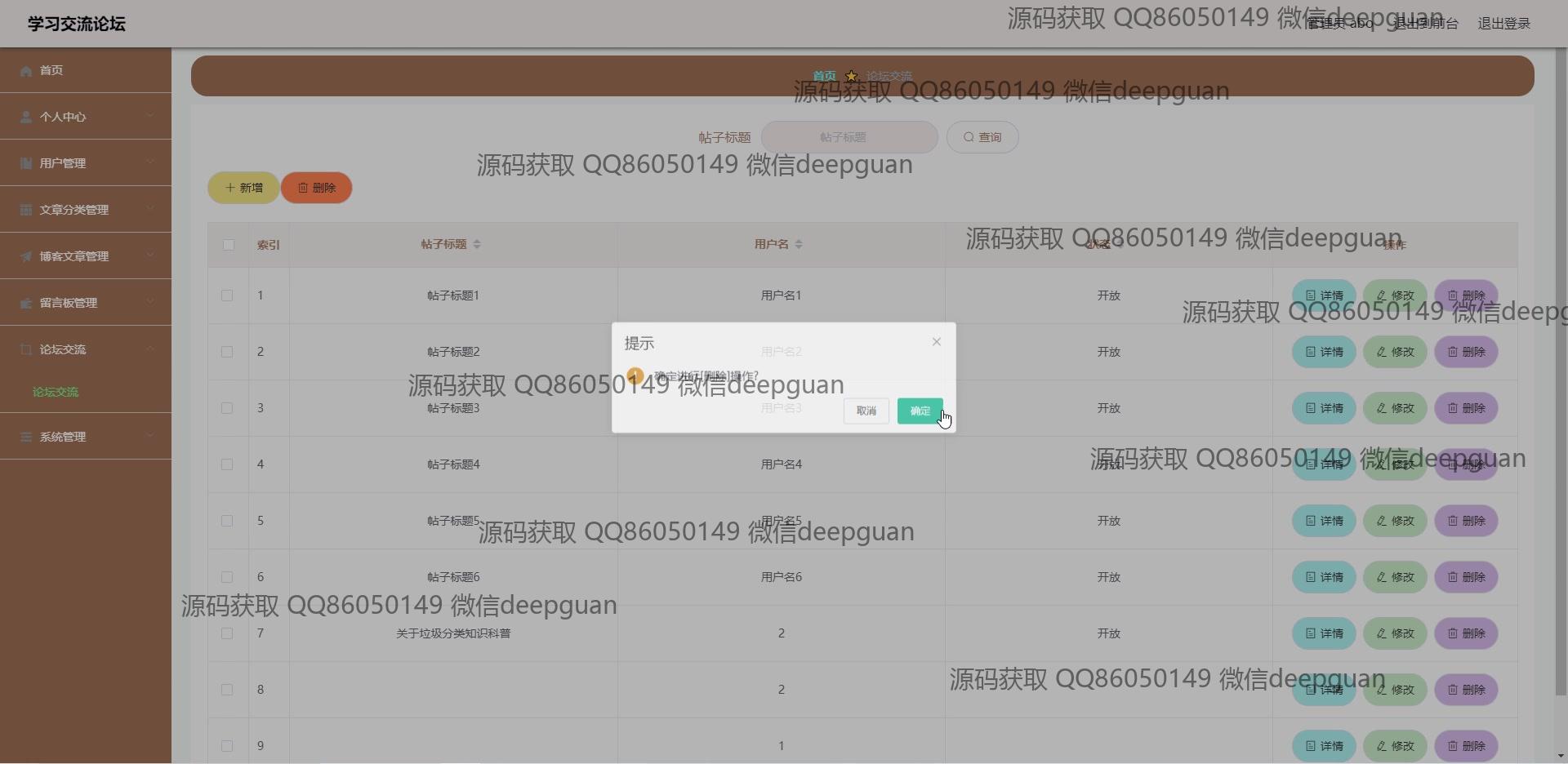Click purple 删除 for row 帖子标题5
The width and height of the screenshot is (1568, 764).
[x=1466, y=521]
